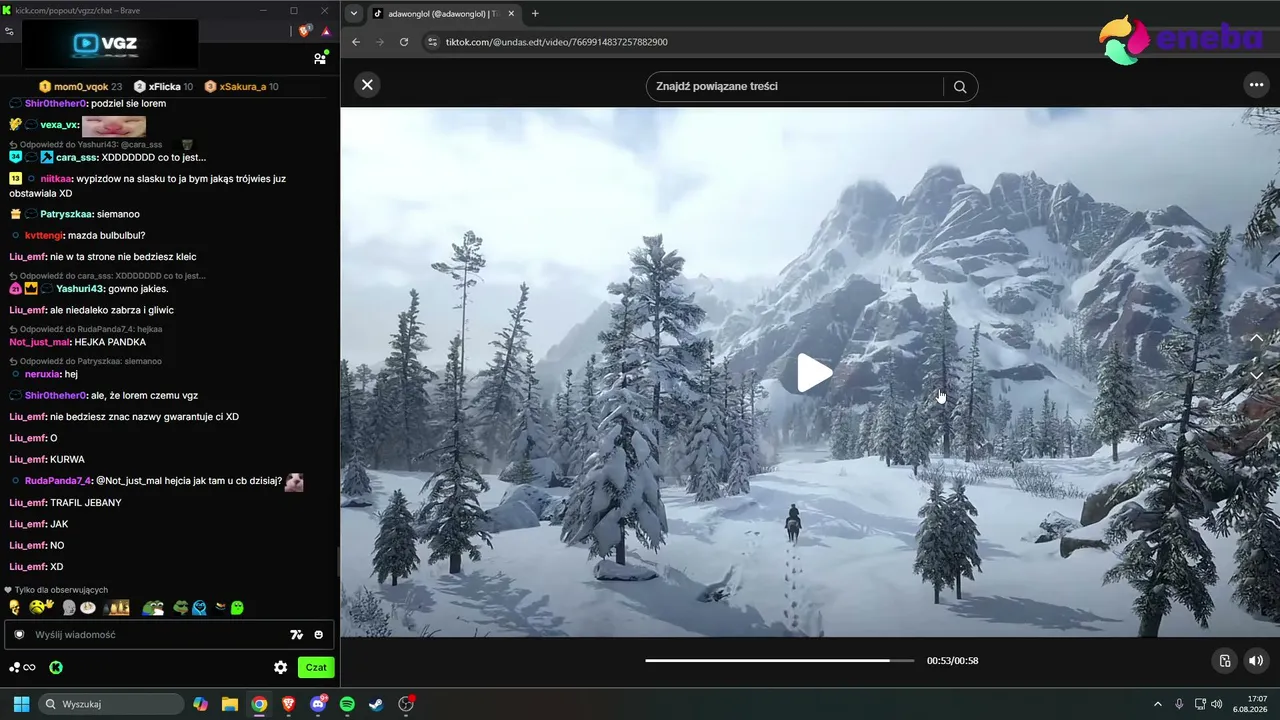1280x720 pixels.
Task: Open File Explorer from the taskbar
Action: click(x=230, y=704)
